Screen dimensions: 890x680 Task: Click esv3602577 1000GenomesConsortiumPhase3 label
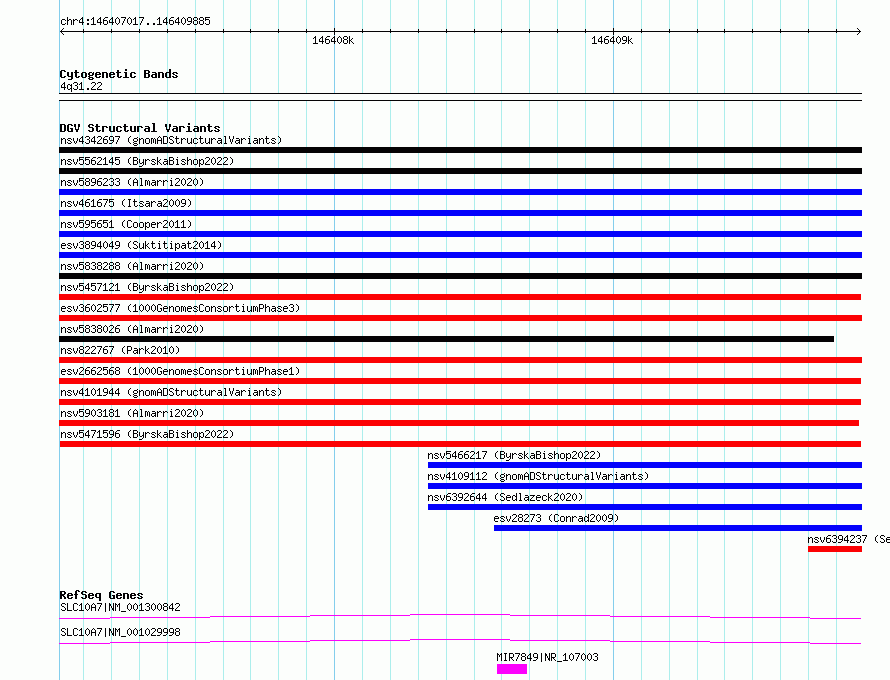point(180,308)
